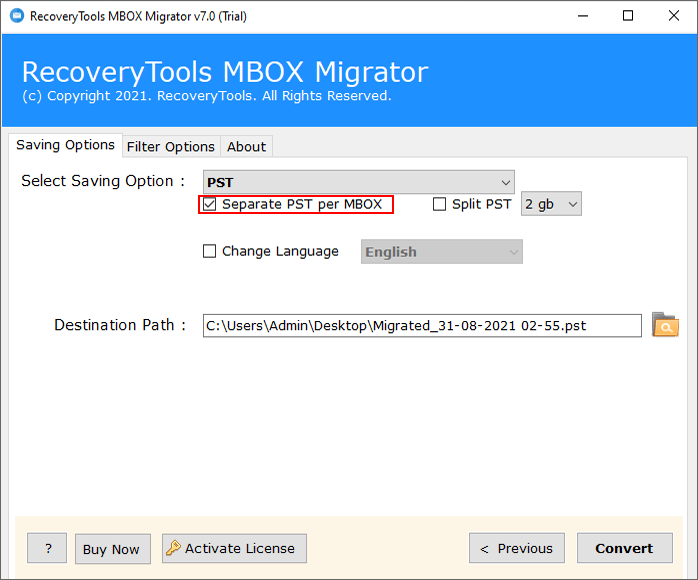The height and width of the screenshot is (580, 698).
Task: Open the Select Saving Option PST dropdown
Action: pyautogui.click(x=358, y=182)
